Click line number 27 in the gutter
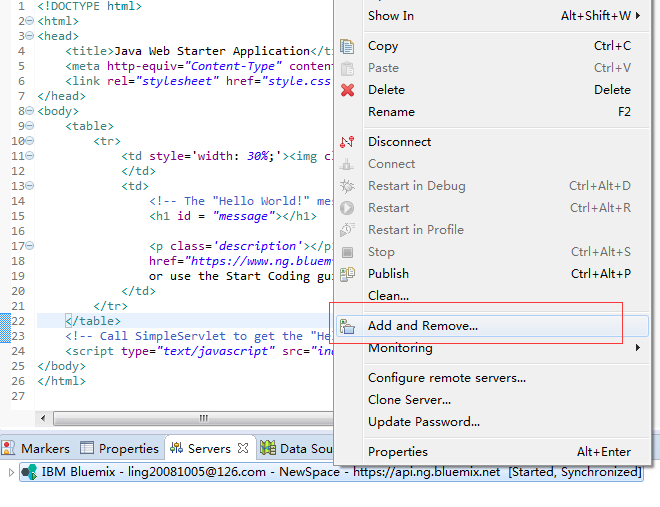The image size is (660, 507). 18,396
